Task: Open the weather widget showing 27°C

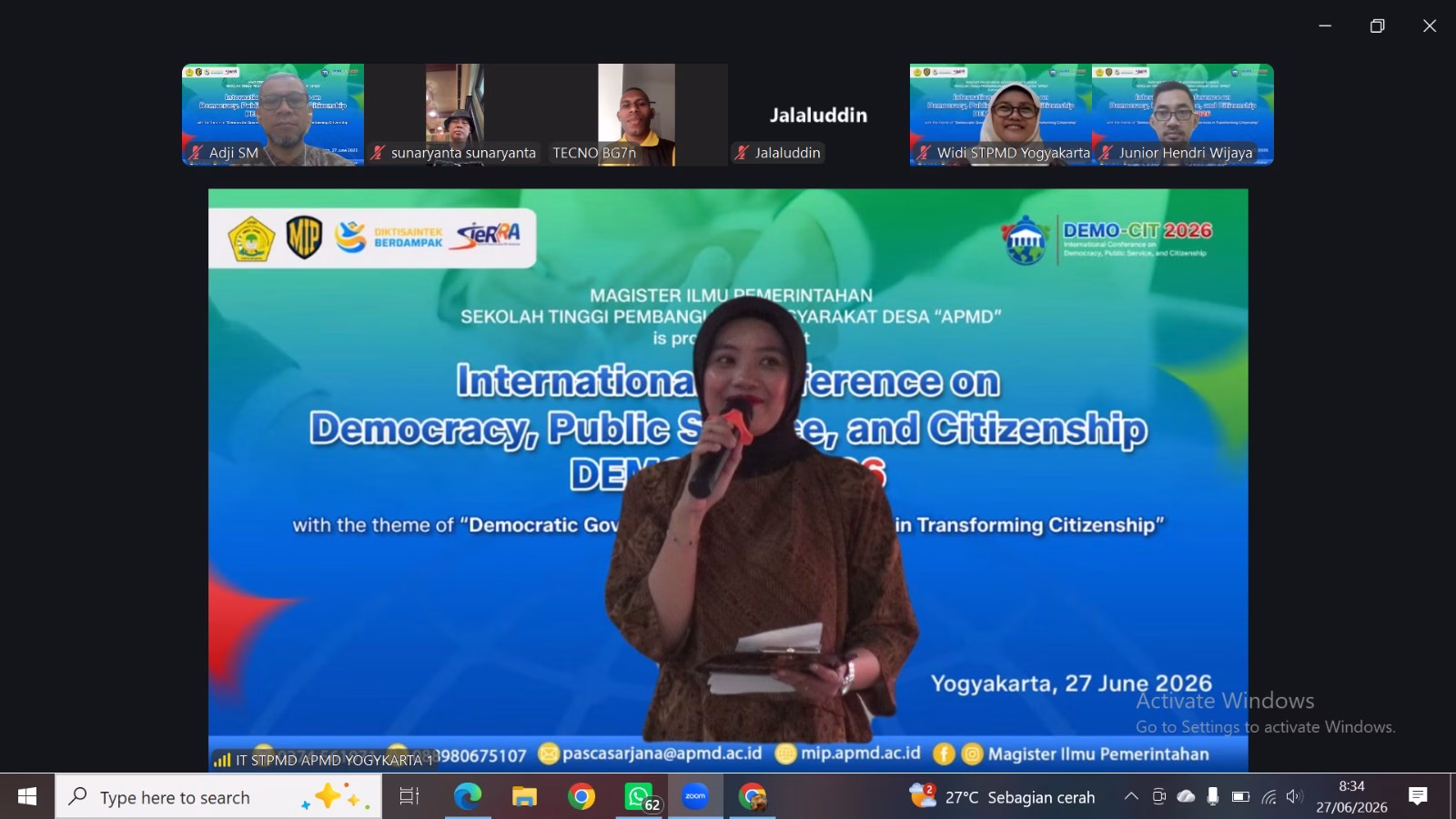Action: pyautogui.click(x=1002, y=797)
